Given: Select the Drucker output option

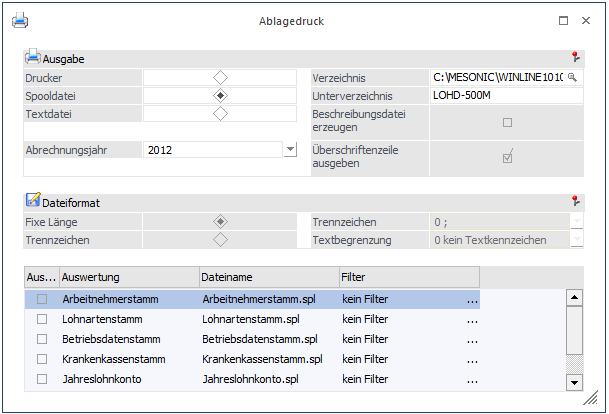Looking at the screenshot, I should (220, 77).
